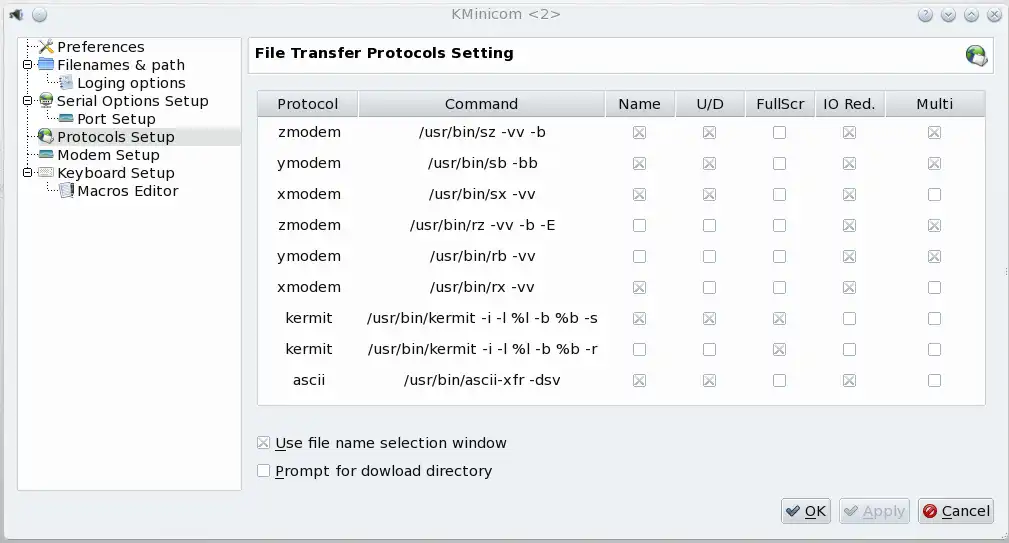Select the Protocols Setup tree entry

[116, 137]
